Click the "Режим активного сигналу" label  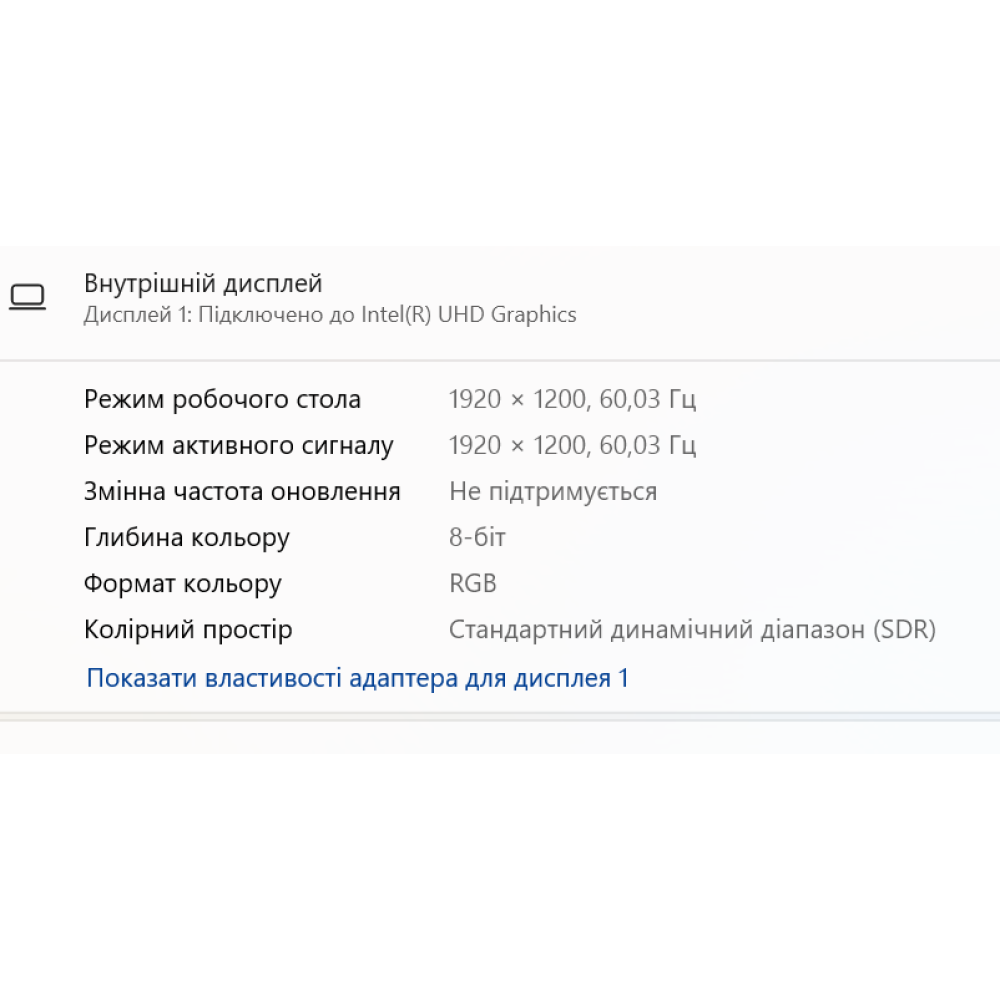[x=239, y=445]
